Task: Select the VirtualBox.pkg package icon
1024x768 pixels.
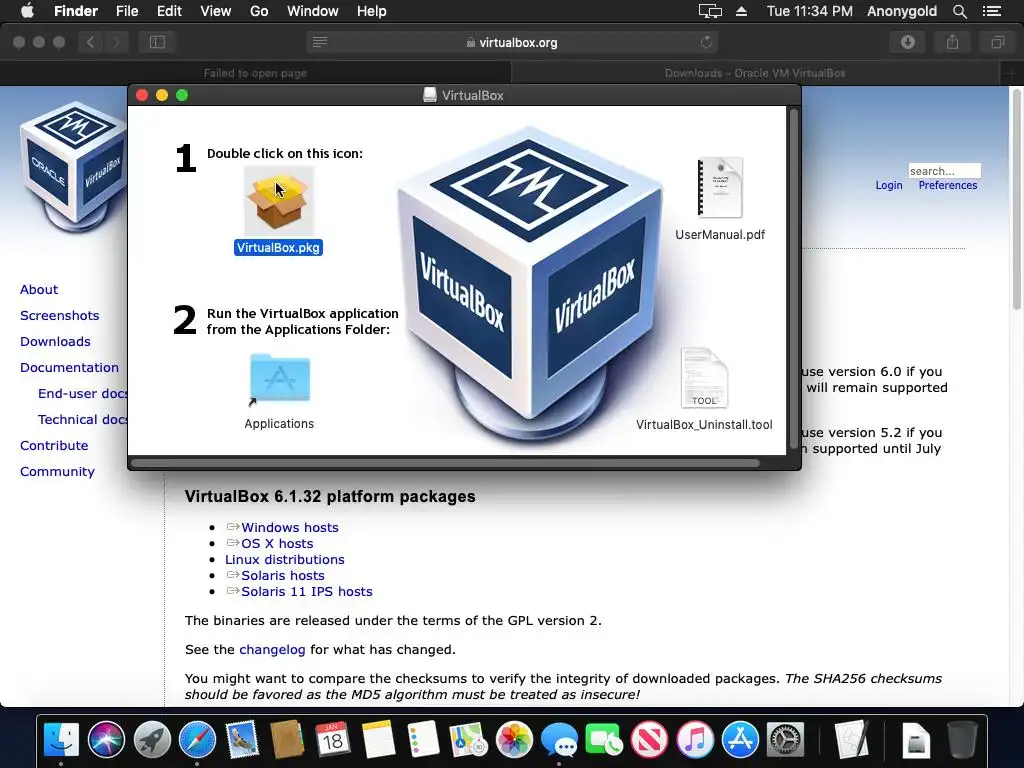Action: click(279, 201)
